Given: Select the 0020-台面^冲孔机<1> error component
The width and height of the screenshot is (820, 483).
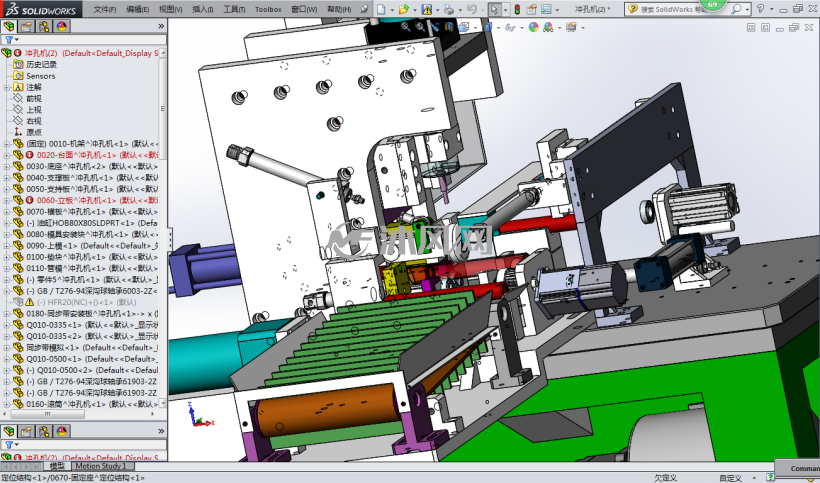Looking at the screenshot, I should (x=97, y=155).
